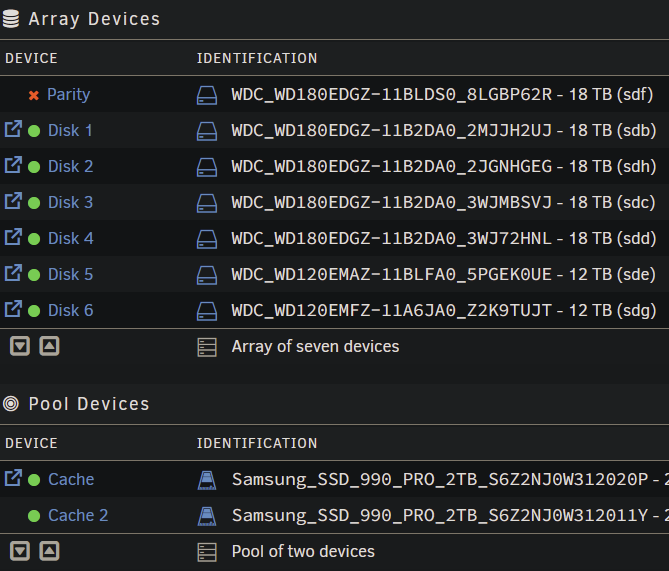Open the Disk 3 device link
This screenshot has height=571, width=669.
click(x=70, y=202)
